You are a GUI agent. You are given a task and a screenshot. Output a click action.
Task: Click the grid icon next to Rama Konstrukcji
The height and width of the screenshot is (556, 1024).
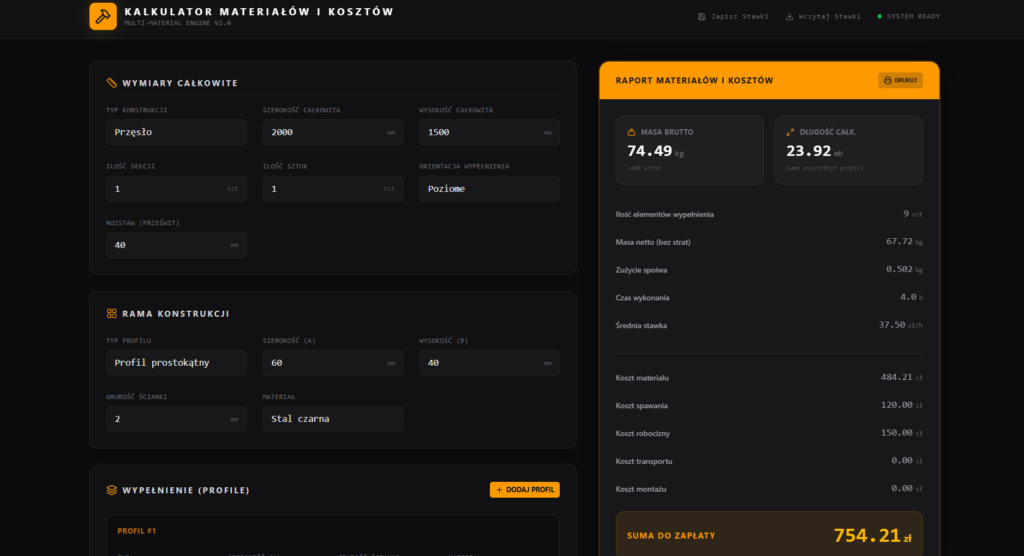[112, 314]
